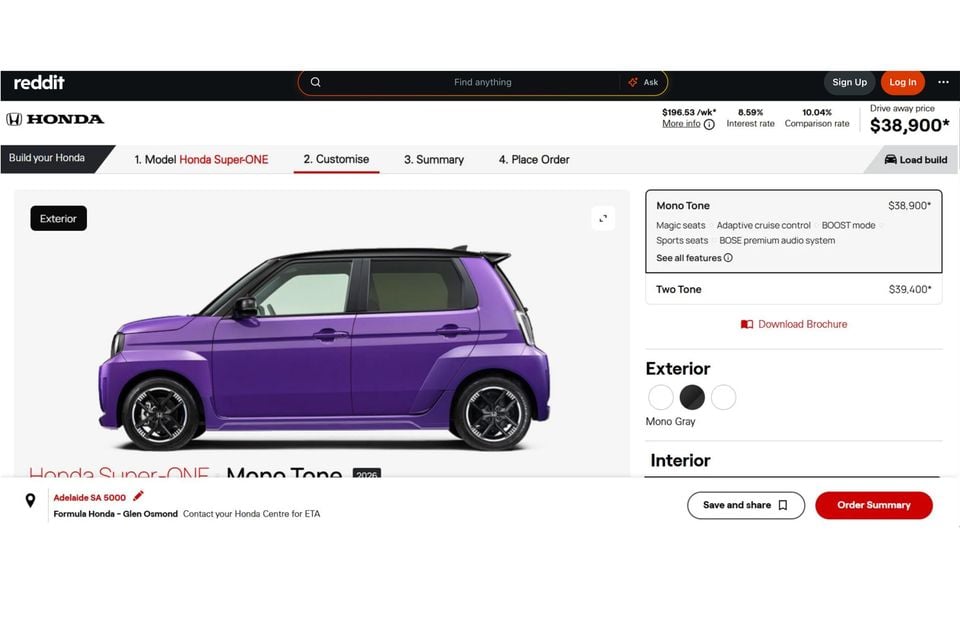This screenshot has width=960, height=640.
Task: Click the Order Summary button
Action: coord(874,505)
